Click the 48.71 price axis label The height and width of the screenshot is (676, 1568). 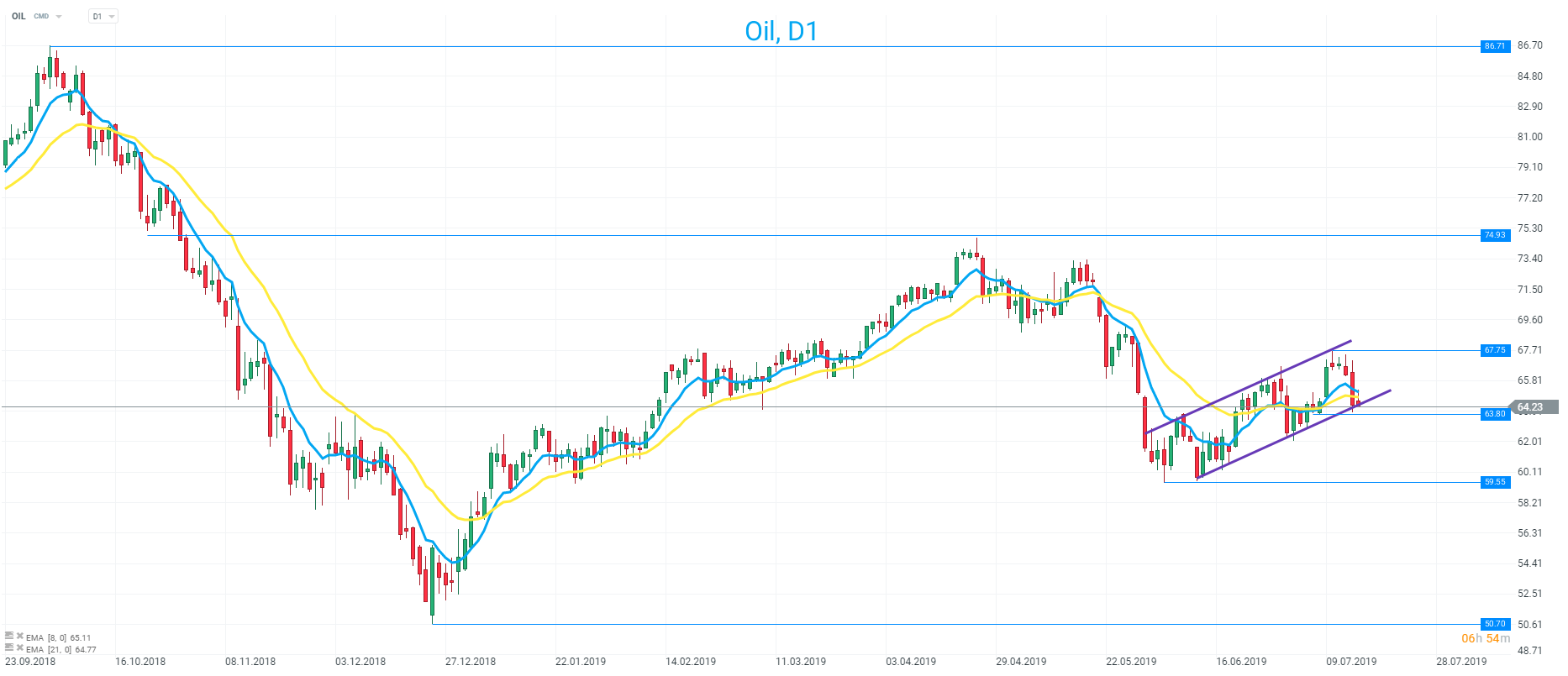pyautogui.click(x=1530, y=651)
